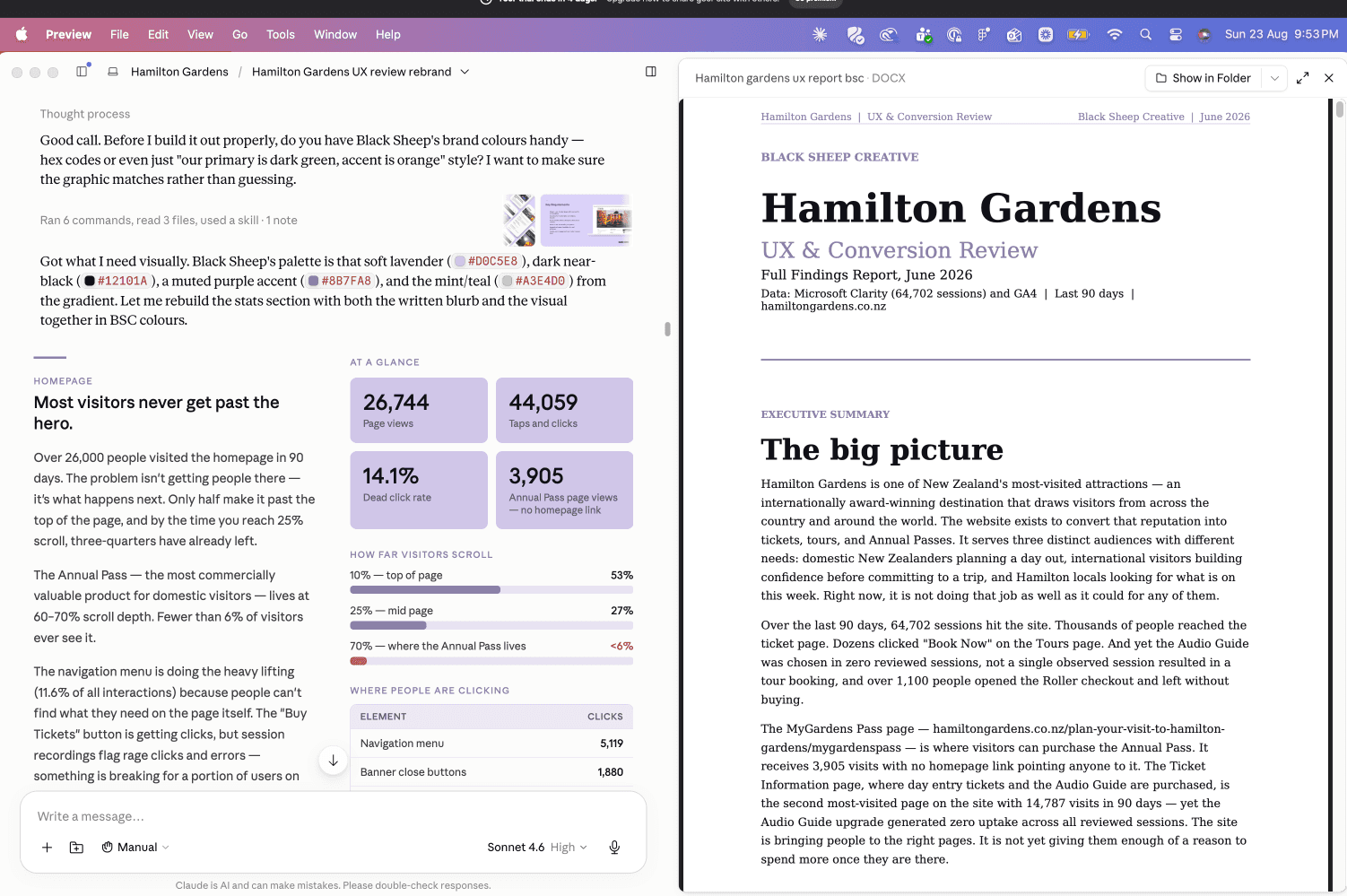The height and width of the screenshot is (896, 1347).
Task: Click the Navigation menu table row
Action: pyautogui.click(x=491, y=744)
